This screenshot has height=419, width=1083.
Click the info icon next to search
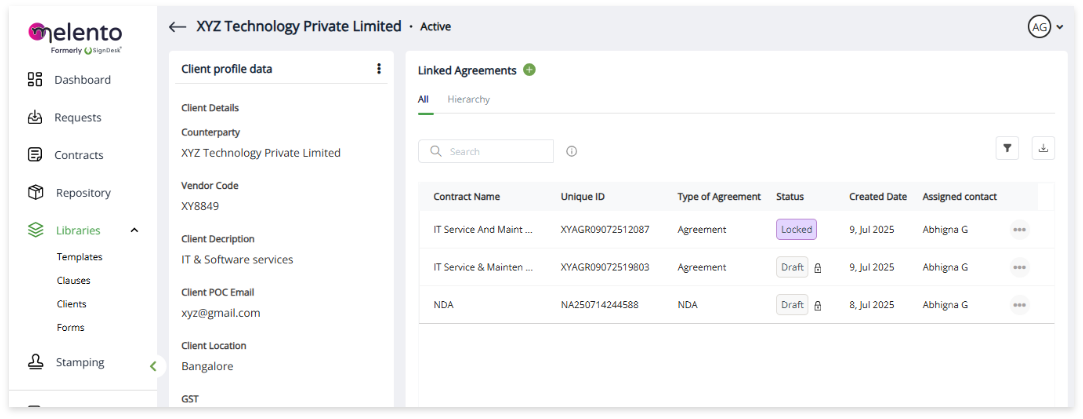572,151
